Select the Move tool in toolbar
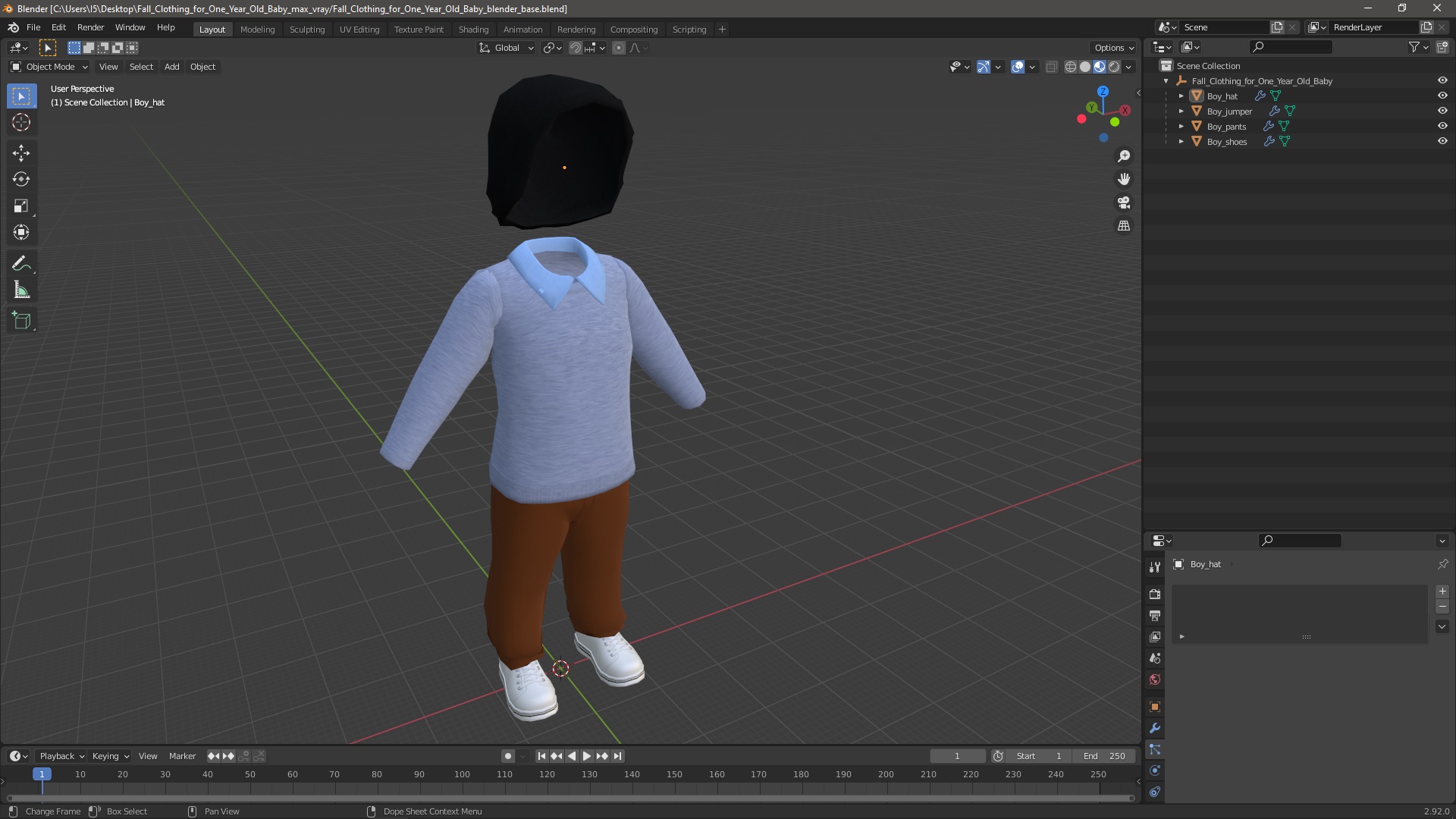 (x=21, y=153)
